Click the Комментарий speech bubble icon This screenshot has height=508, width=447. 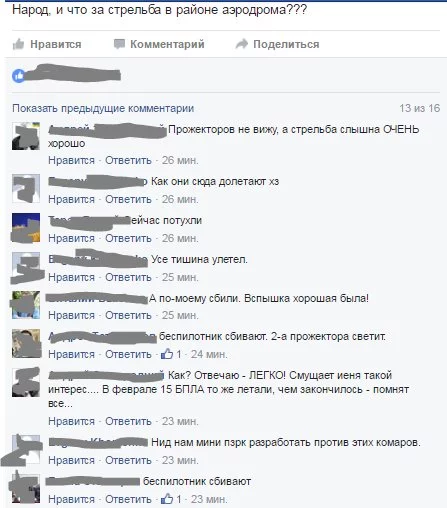[119, 44]
